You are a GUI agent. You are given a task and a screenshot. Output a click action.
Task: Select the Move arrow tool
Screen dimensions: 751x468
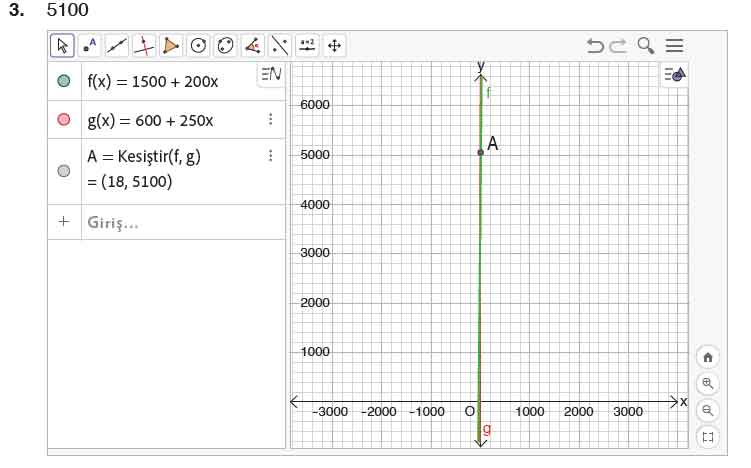63,45
